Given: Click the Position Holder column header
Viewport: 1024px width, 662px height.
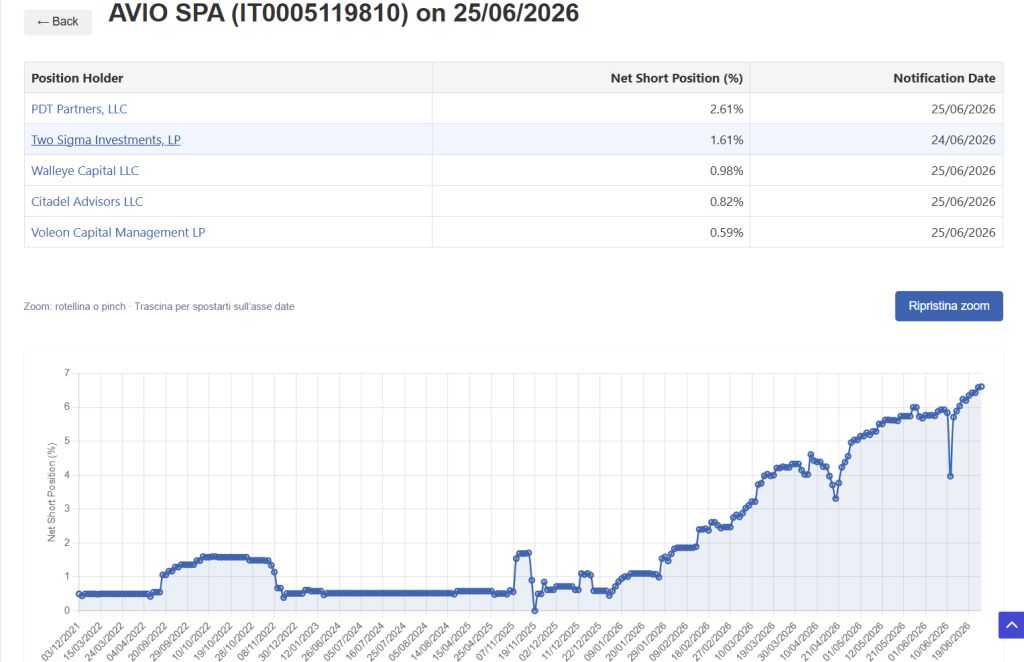Looking at the screenshot, I should pos(228,78).
